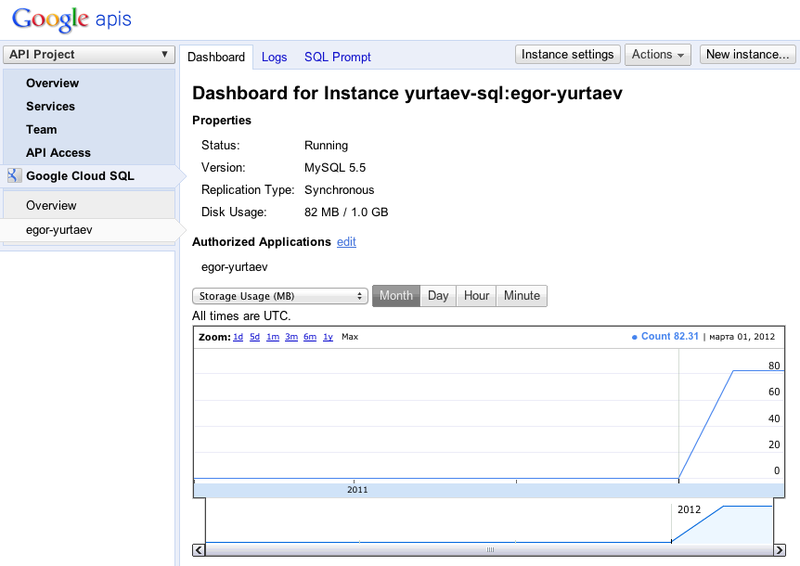The image size is (800, 566).
Task: Zoom chart to 1d
Action: tap(238, 337)
